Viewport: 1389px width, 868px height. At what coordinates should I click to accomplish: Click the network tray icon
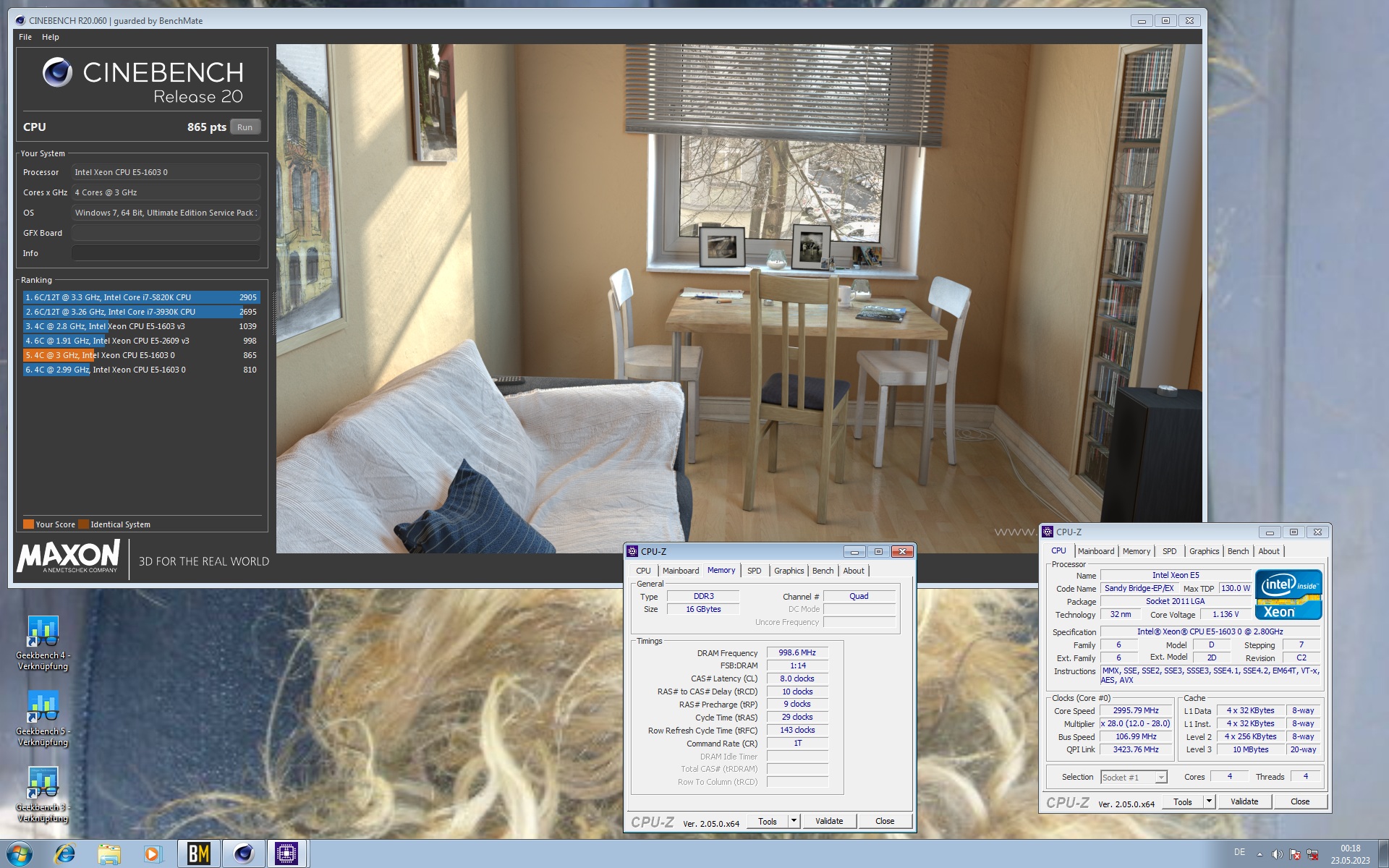pos(1312,855)
